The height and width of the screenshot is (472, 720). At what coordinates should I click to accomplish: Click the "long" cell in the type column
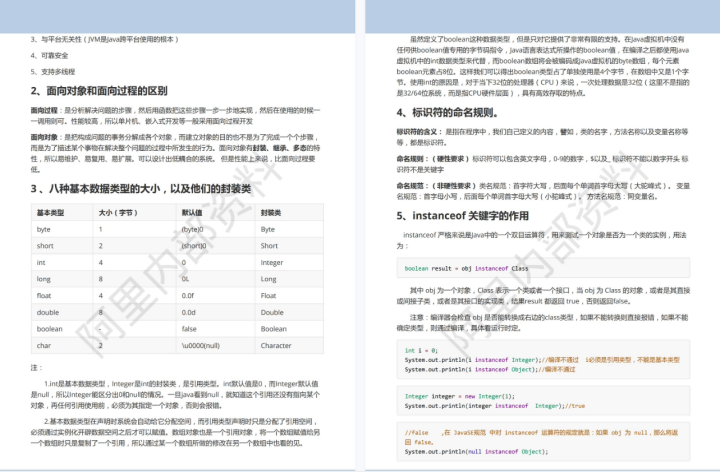(x=44, y=279)
